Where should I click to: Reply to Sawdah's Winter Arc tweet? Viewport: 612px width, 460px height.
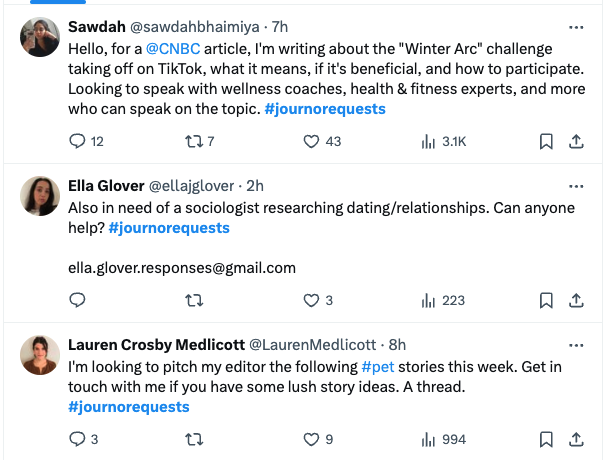click(77, 142)
